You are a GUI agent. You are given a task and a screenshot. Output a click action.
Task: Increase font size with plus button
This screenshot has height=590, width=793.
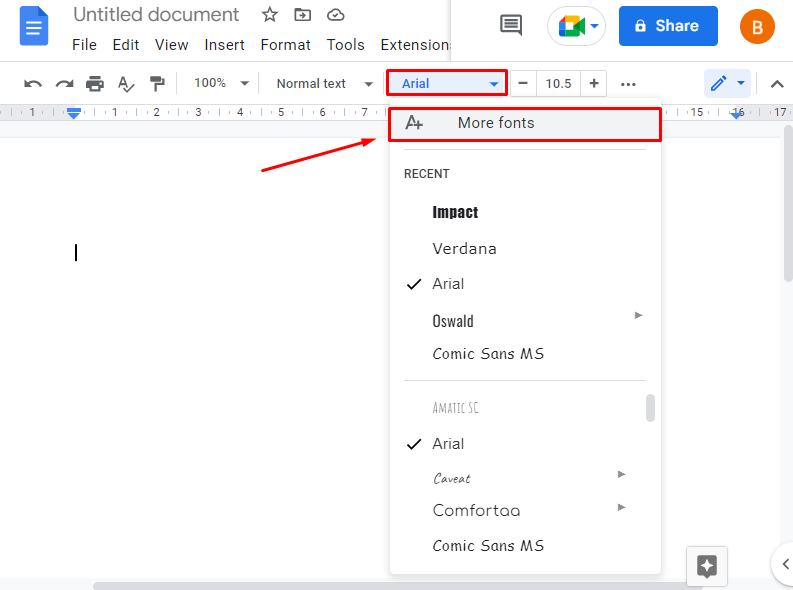tap(594, 84)
